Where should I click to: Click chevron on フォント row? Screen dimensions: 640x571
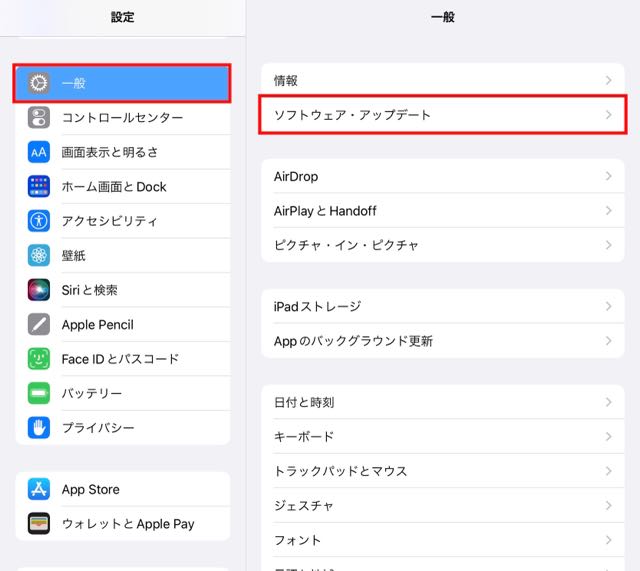point(609,540)
